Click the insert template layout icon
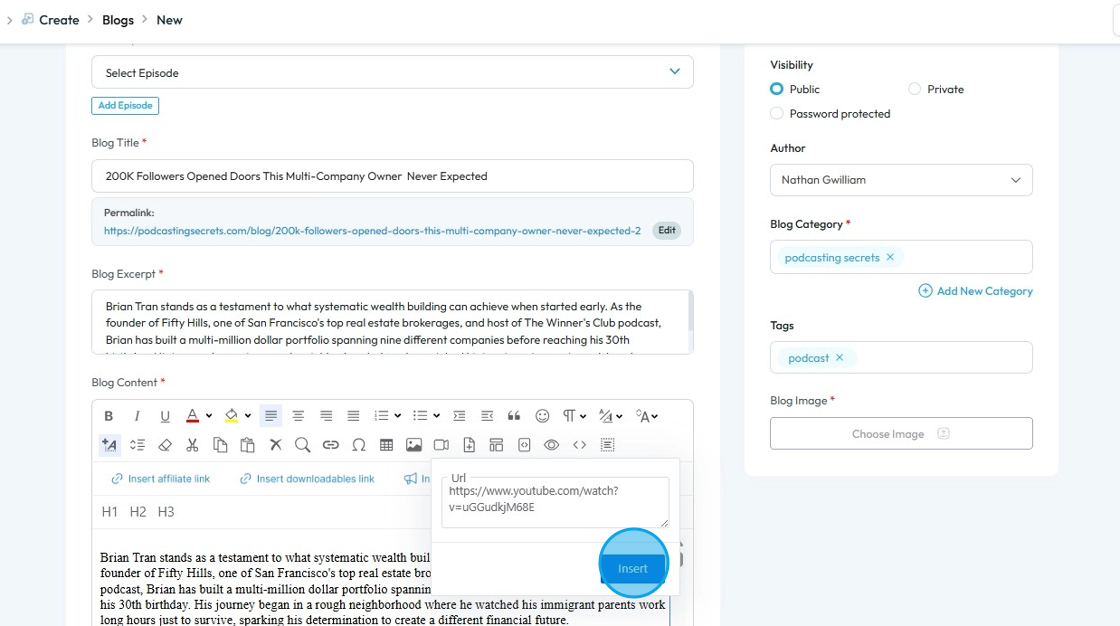This screenshot has height=626, width=1120. click(496, 445)
